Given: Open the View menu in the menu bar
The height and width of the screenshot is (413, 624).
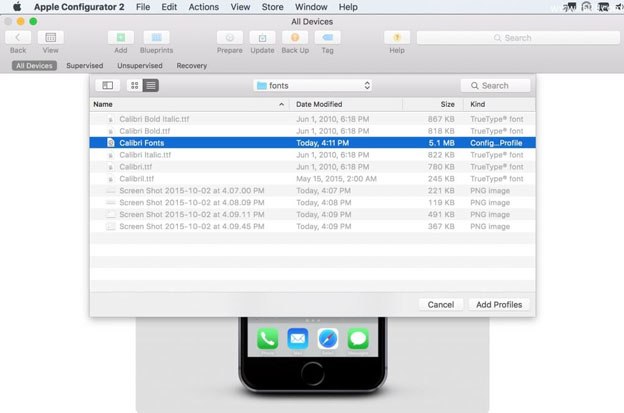Looking at the screenshot, I should [240, 7].
